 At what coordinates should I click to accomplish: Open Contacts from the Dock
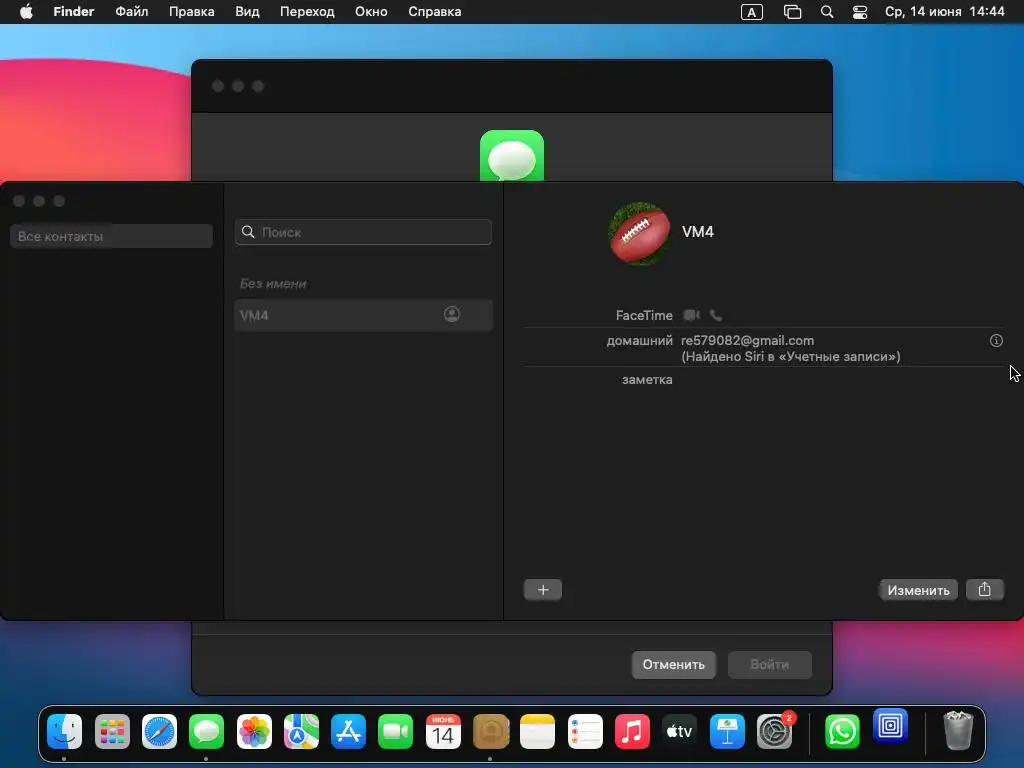[490, 731]
